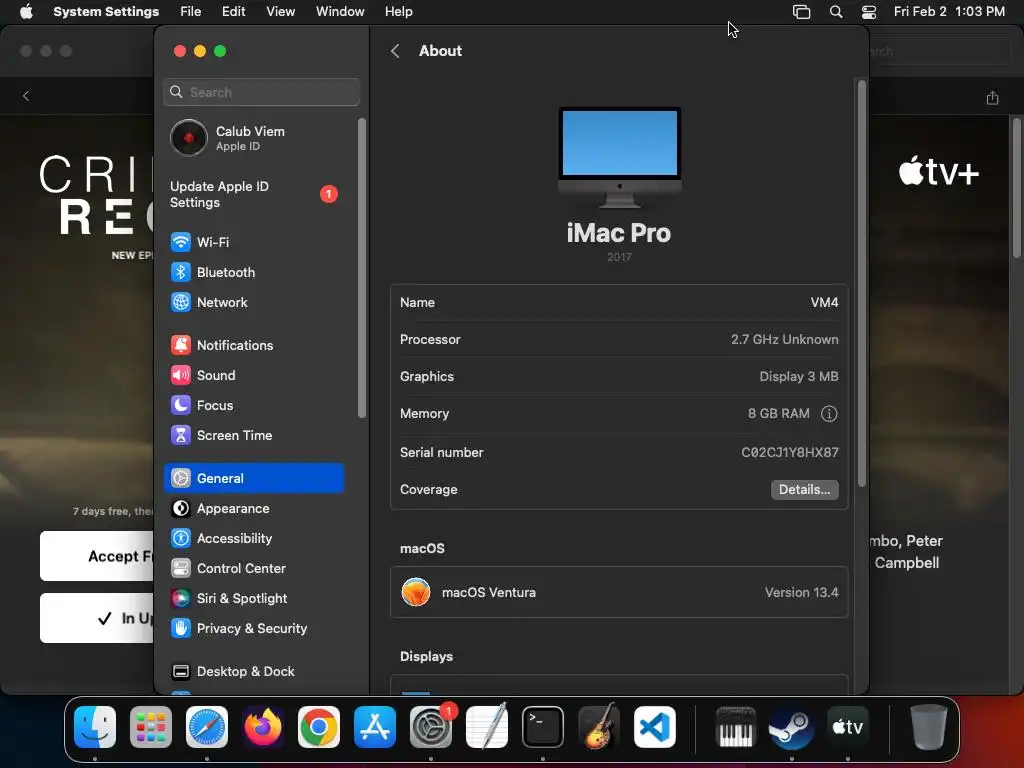Click the sidebar scrollbar
Viewport: 1024px width, 768px height.
click(361, 268)
